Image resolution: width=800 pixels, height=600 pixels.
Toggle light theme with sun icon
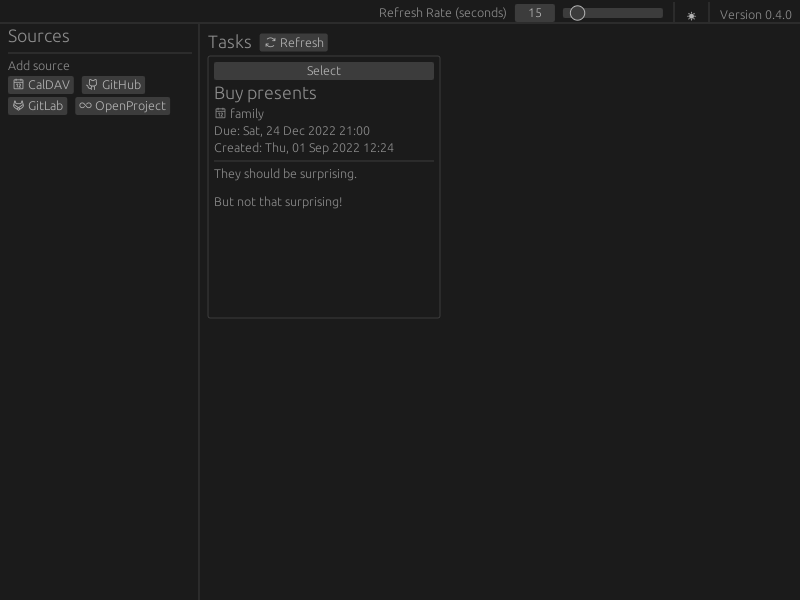click(x=691, y=16)
